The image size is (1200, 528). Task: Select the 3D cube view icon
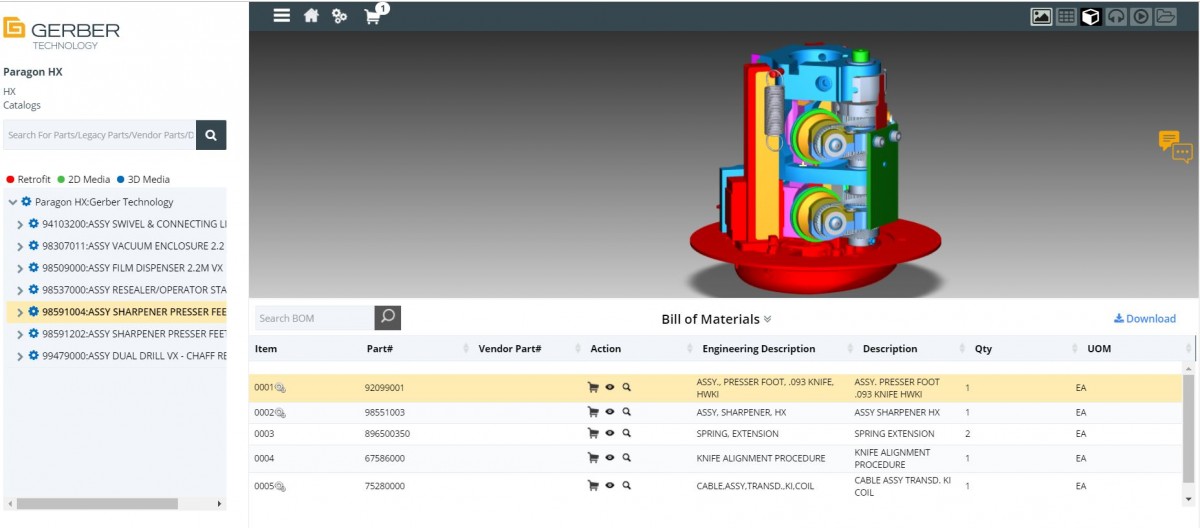point(1091,17)
